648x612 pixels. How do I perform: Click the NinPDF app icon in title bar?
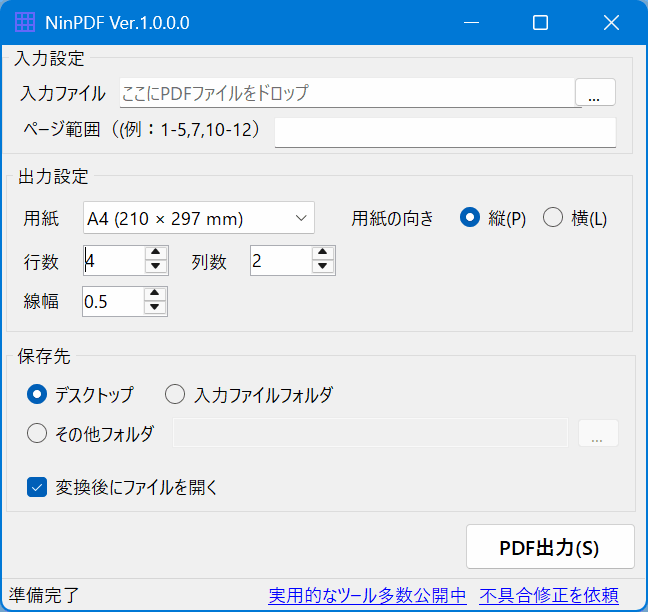coord(24,22)
